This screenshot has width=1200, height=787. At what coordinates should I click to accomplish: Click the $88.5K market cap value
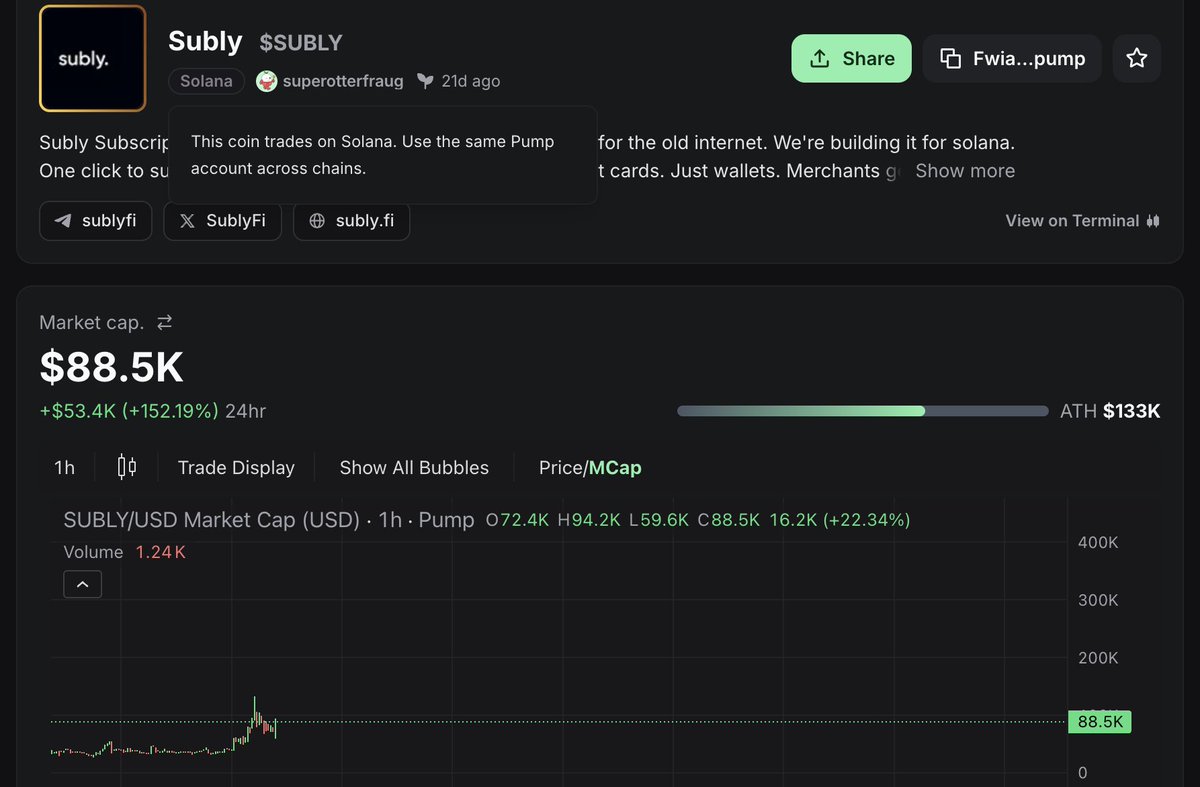[112, 367]
